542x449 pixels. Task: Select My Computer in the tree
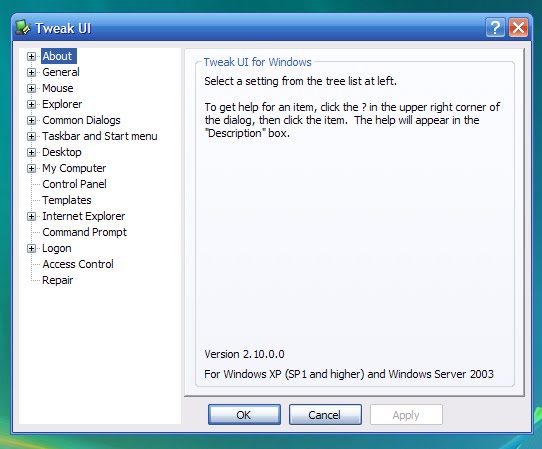pyautogui.click(x=74, y=168)
